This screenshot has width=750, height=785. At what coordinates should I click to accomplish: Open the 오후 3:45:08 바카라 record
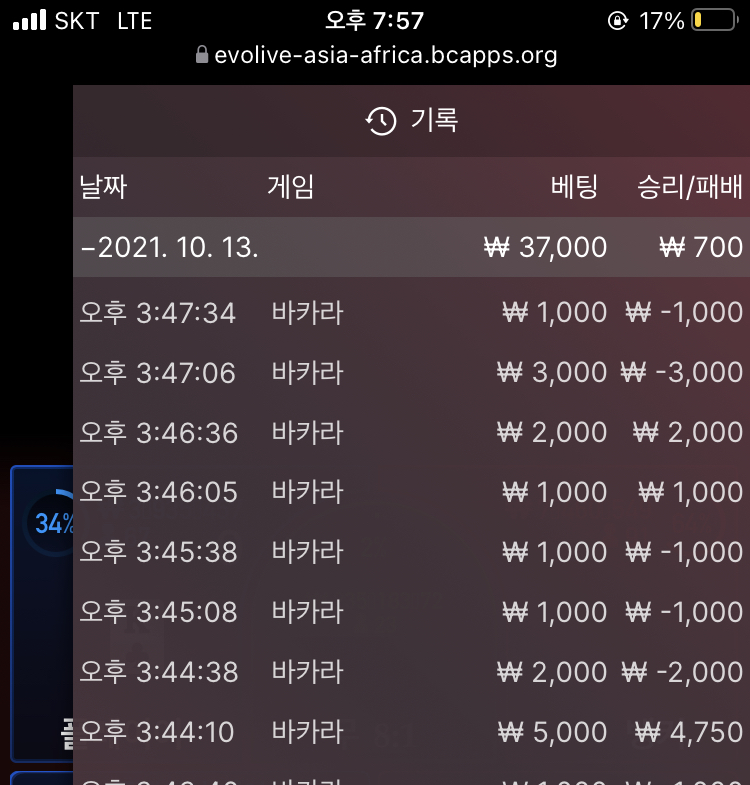pos(411,611)
